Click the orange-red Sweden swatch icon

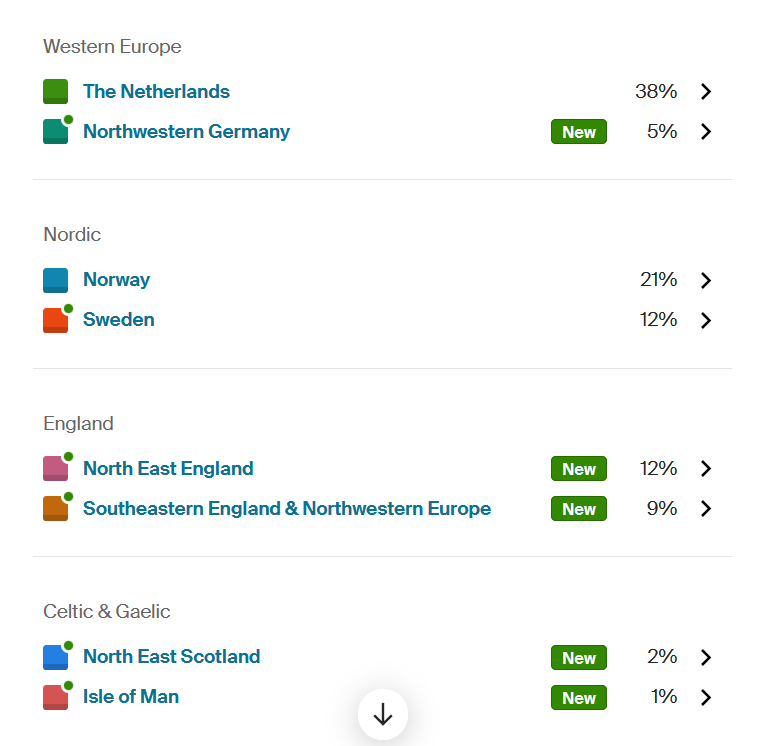tap(55, 320)
